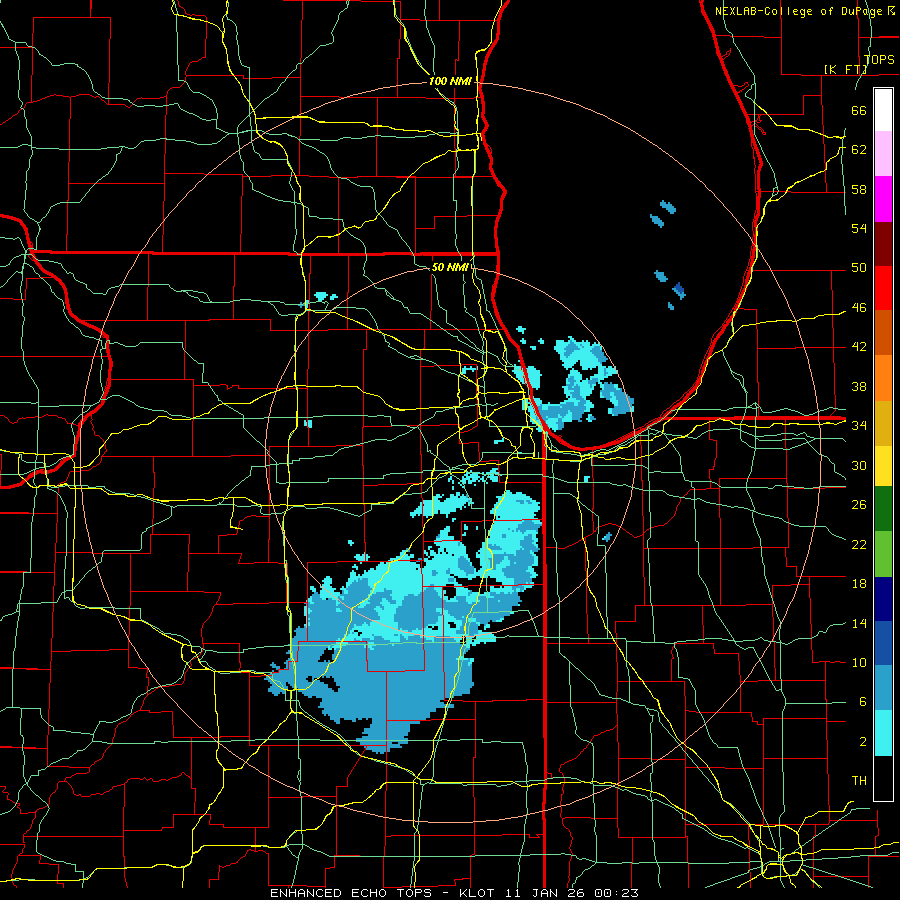900x900 pixels.
Task: Click the dark green band near 26
Action: [x=883, y=509]
